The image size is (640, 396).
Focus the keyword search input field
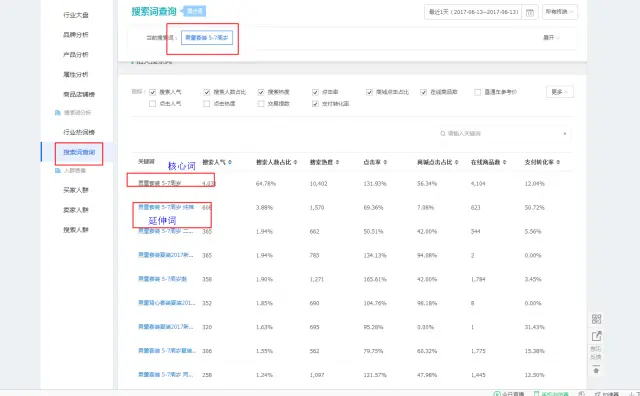pyautogui.click(x=504, y=133)
